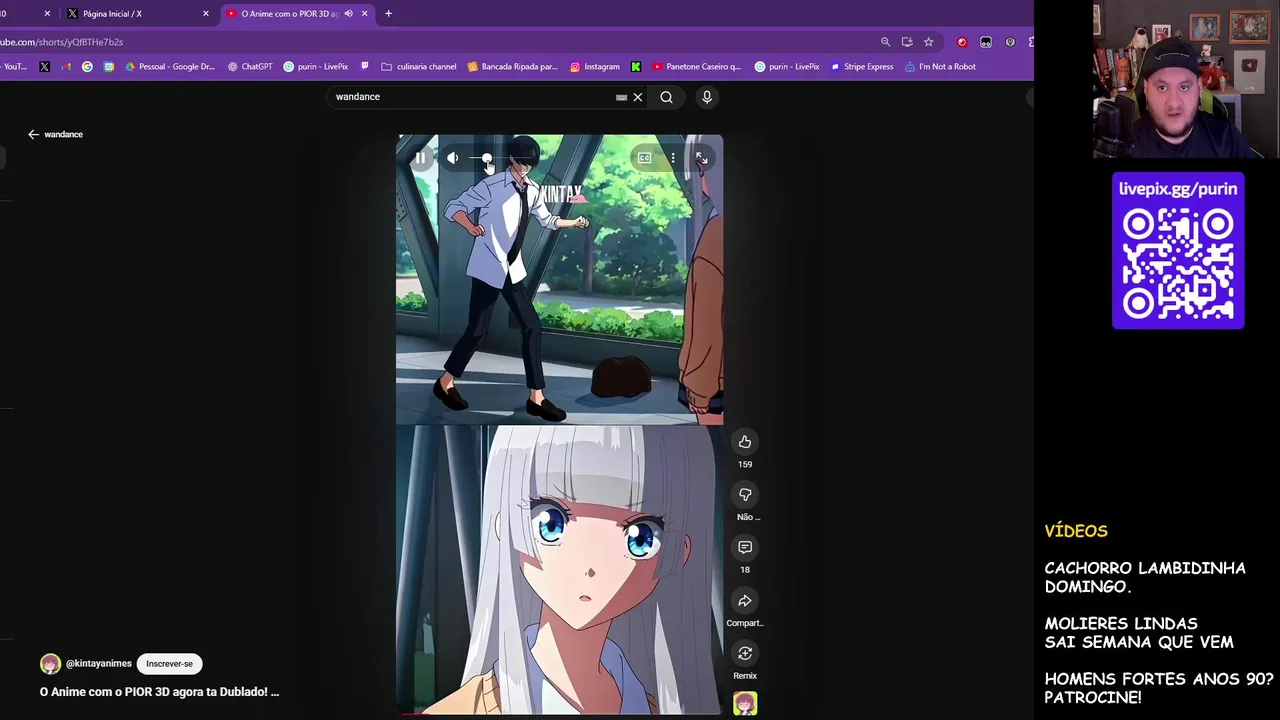Open the ChatGPT bookmark
The width and height of the screenshot is (1280, 720).
point(250,67)
